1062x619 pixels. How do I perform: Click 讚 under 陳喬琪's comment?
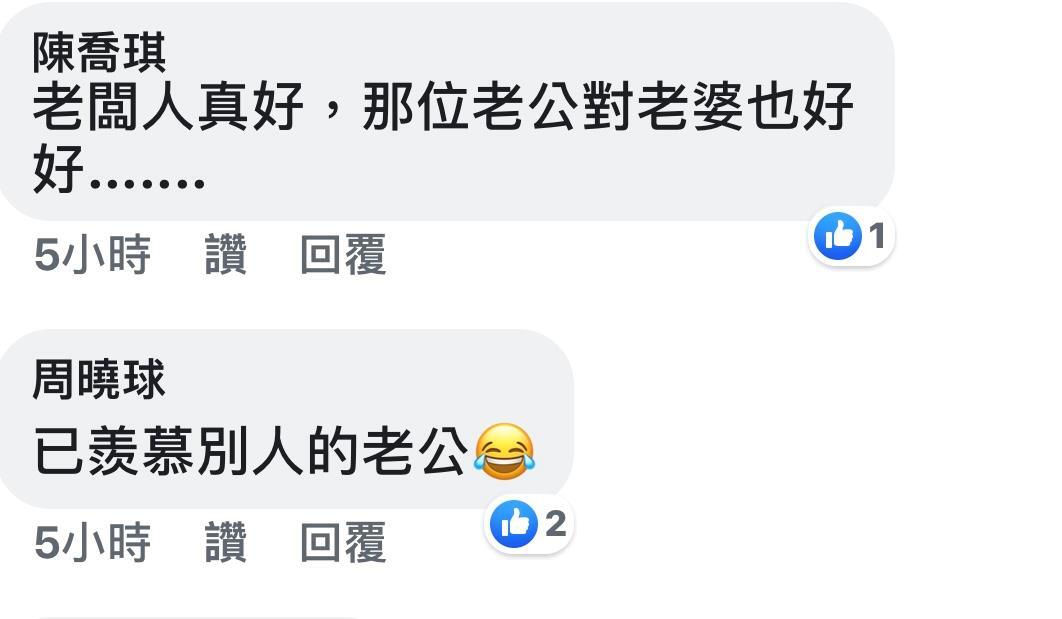226,255
